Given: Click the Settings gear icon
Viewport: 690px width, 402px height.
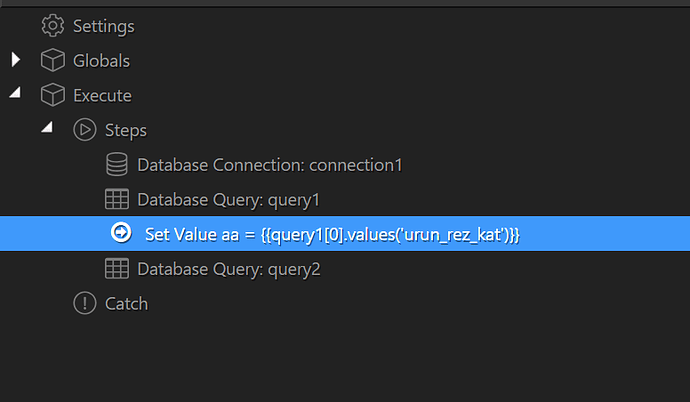Looking at the screenshot, I should [52, 26].
